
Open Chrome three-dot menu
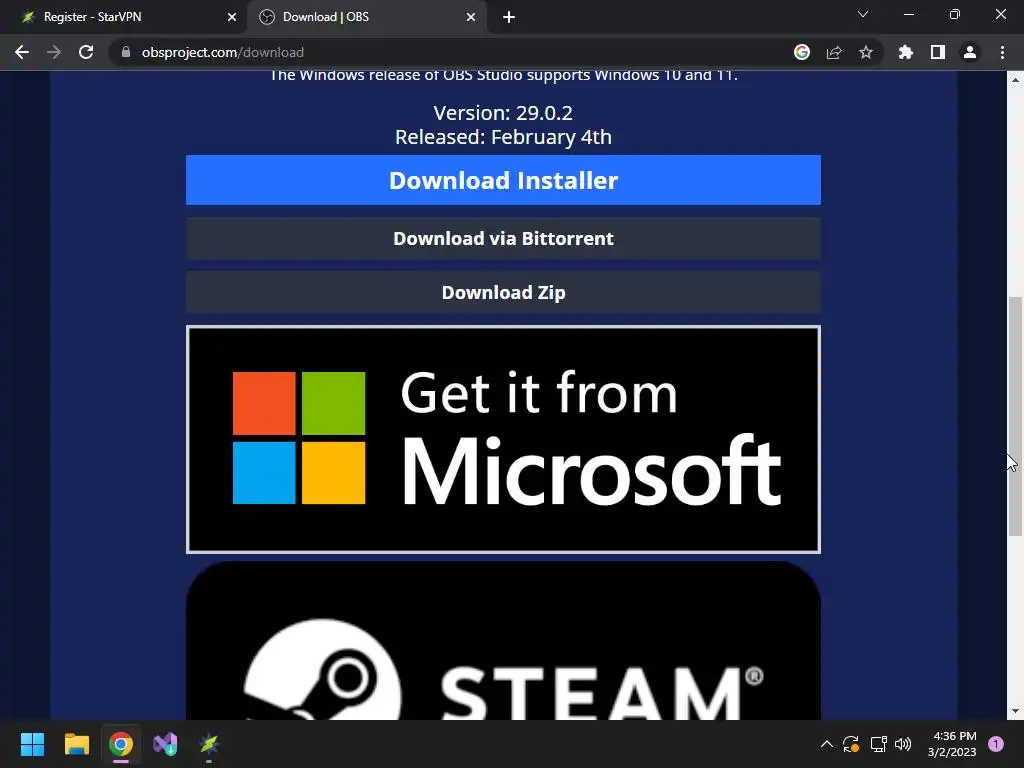click(x=1002, y=52)
